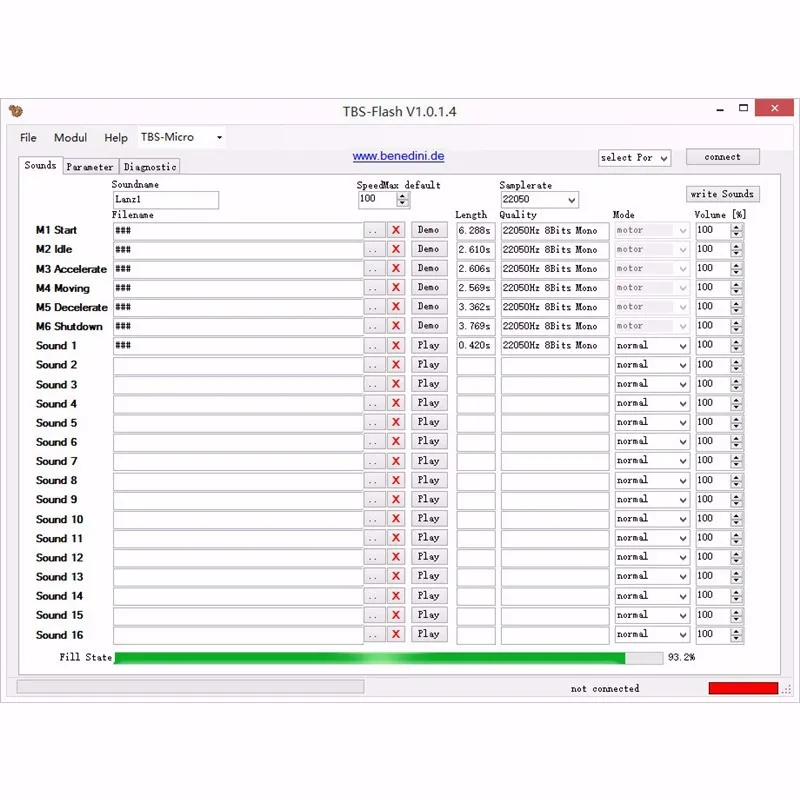The height and width of the screenshot is (800, 800).
Task: Play Sound 11
Action: pyautogui.click(x=429, y=538)
